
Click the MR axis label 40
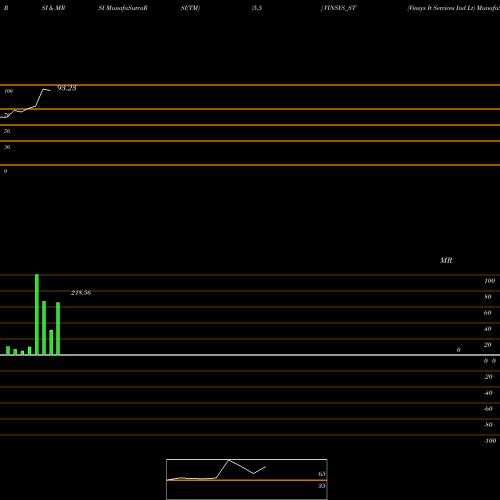pos(488,329)
